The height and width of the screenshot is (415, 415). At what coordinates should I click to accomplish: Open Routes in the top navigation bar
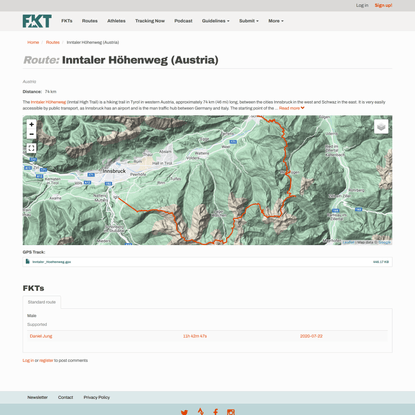90,21
